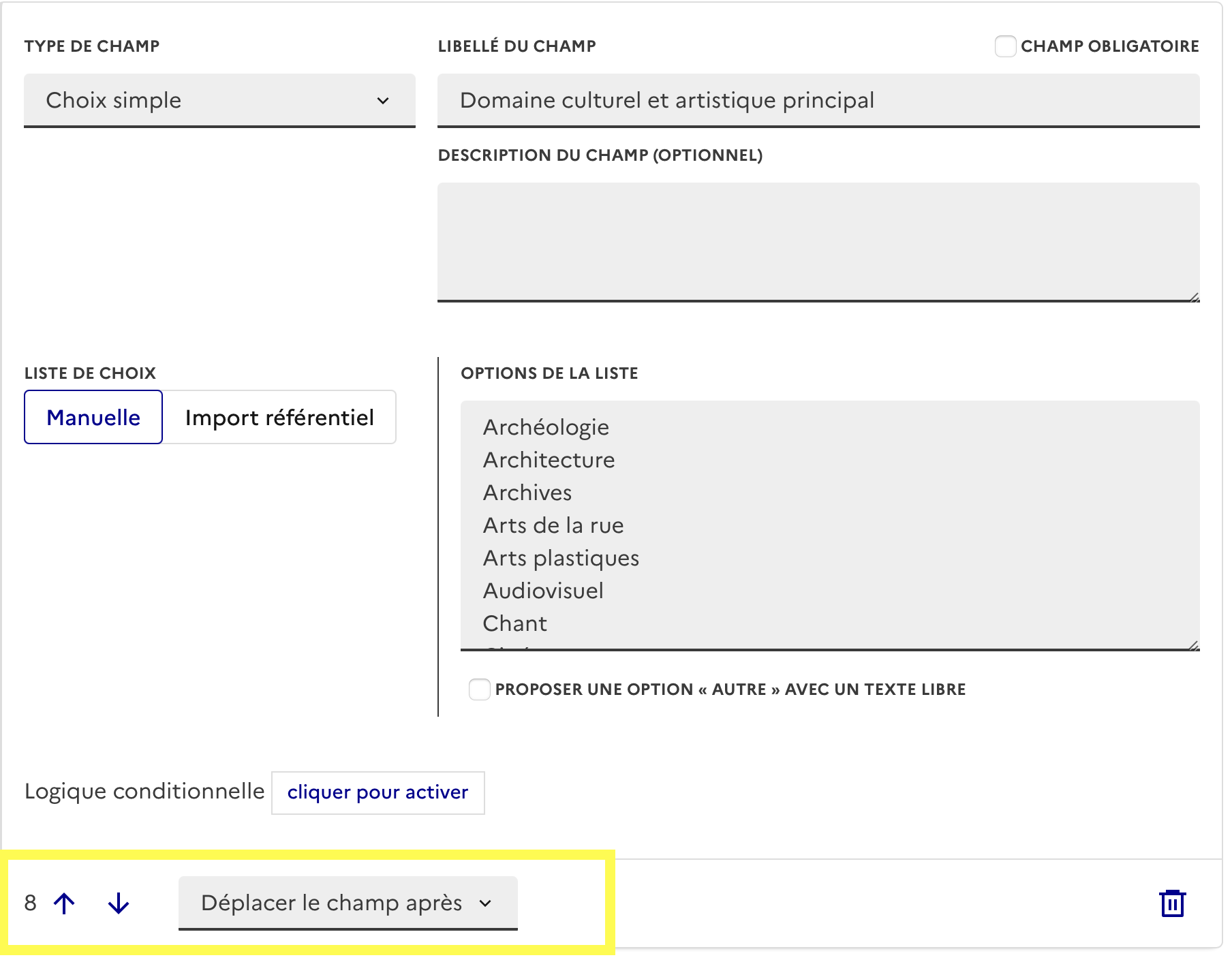Expand the Déplacer le champ après dropdown
Image resolution: width=1232 pixels, height=962 pixels.
(348, 903)
